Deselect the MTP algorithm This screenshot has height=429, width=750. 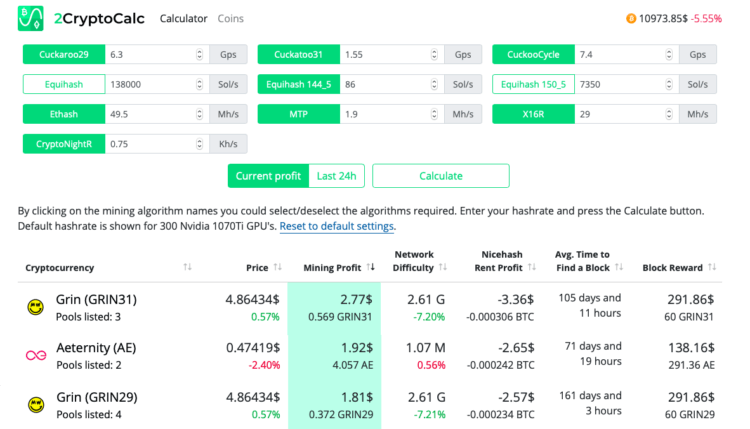[x=299, y=114]
